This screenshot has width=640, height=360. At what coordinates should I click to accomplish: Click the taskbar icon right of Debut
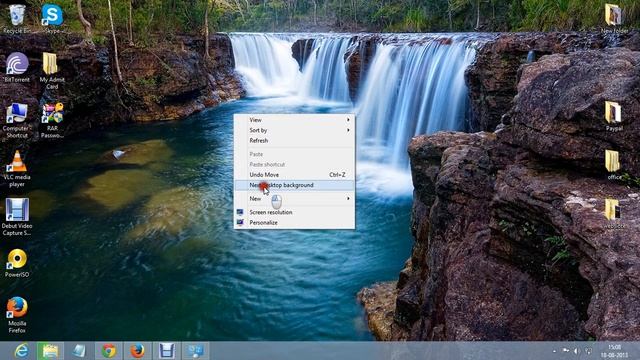[x=196, y=351]
